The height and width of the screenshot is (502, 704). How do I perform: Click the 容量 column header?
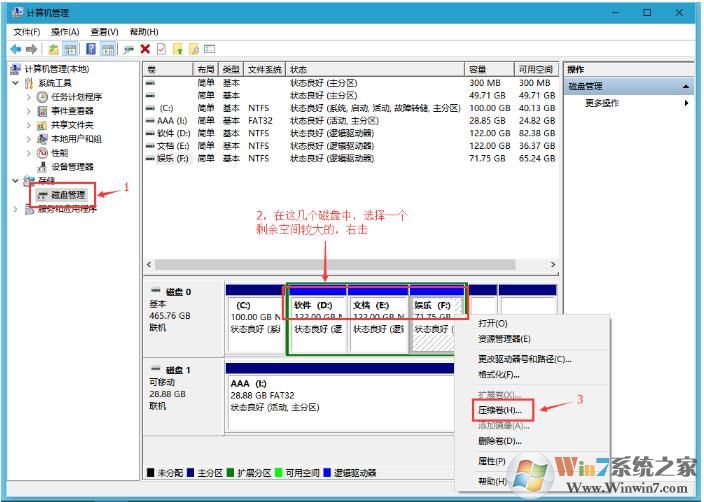pyautogui.click(x=478, y=69)
